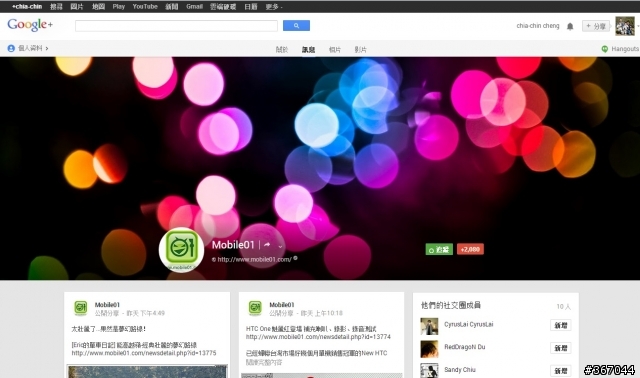The height and width of the screenshot is (378, 640).
Task: Click the Mobile01 author name on the 下午4:49 post
Action: tap(107, 305)
